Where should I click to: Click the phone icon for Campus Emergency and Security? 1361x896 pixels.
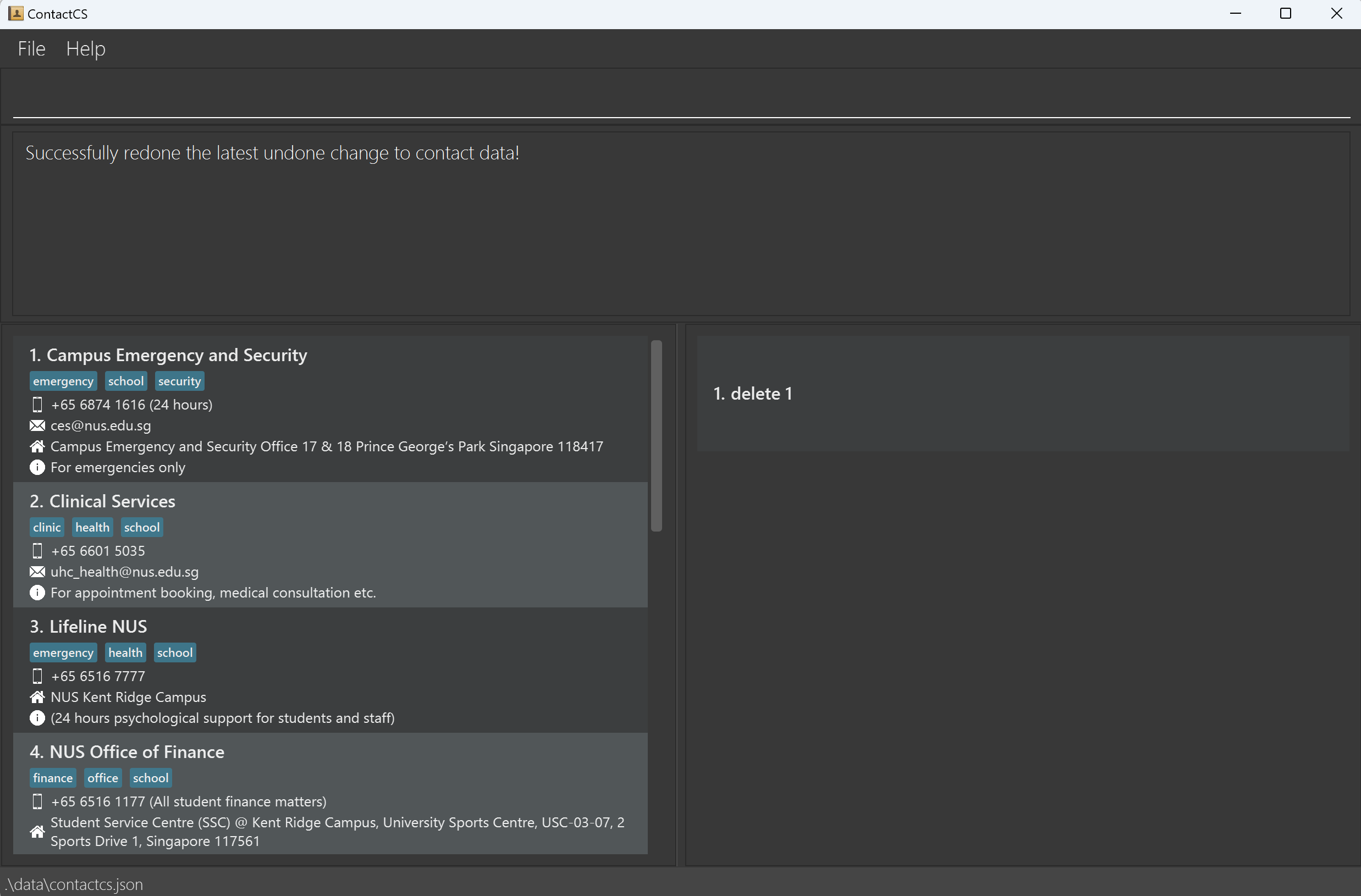[37, 405]
